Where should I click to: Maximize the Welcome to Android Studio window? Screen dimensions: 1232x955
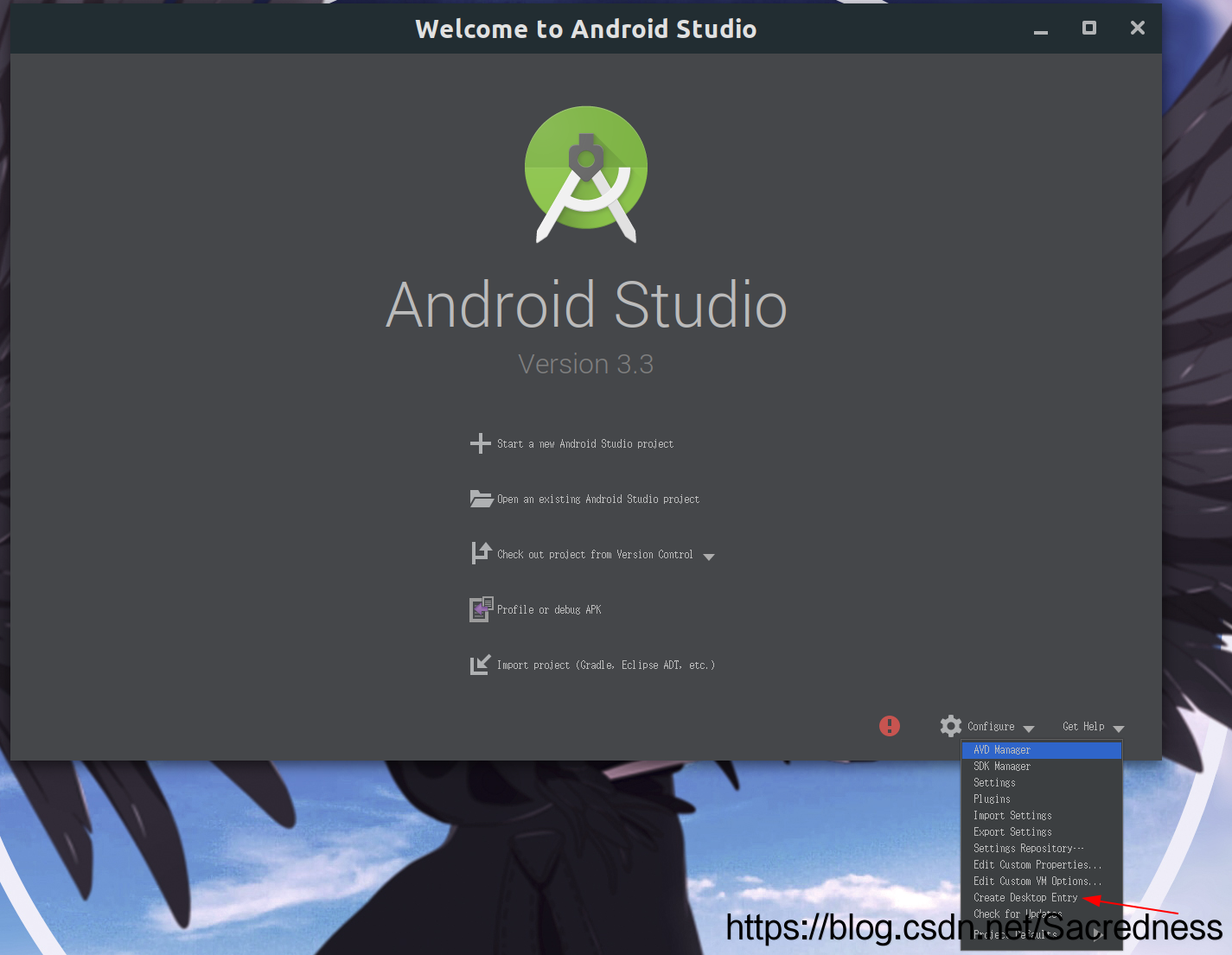(1089, 28)
